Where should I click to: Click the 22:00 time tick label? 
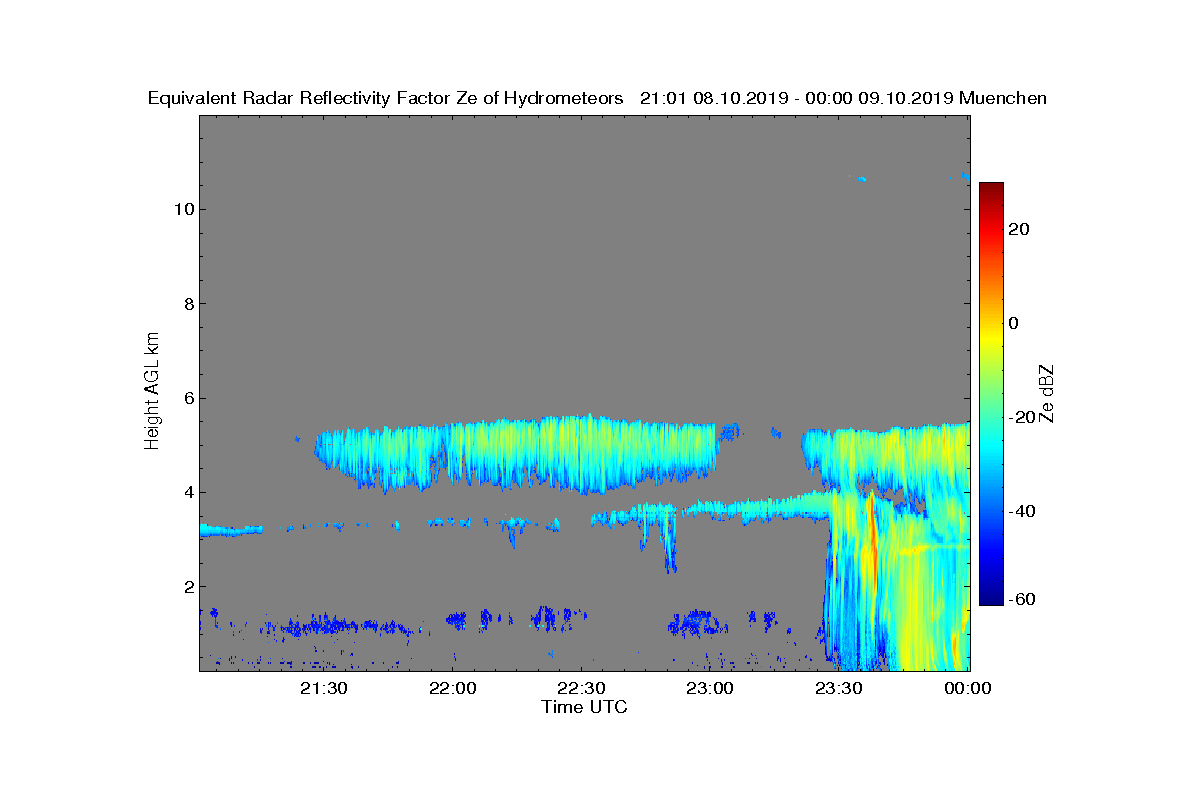click(x=453, y=688)
